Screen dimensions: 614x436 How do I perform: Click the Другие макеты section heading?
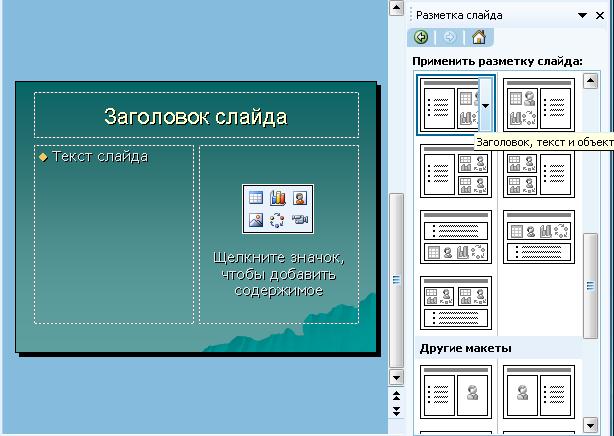click(x=465, y=348)
